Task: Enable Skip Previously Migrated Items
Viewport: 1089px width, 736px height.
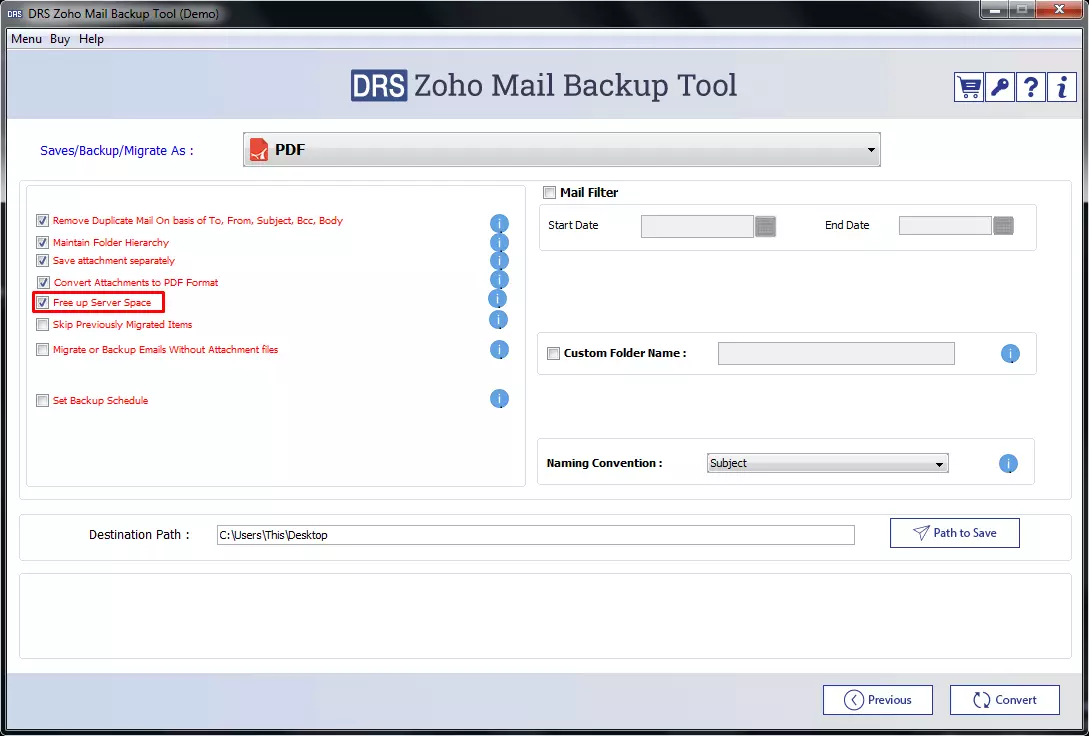Action: click(x=42, y=324)
